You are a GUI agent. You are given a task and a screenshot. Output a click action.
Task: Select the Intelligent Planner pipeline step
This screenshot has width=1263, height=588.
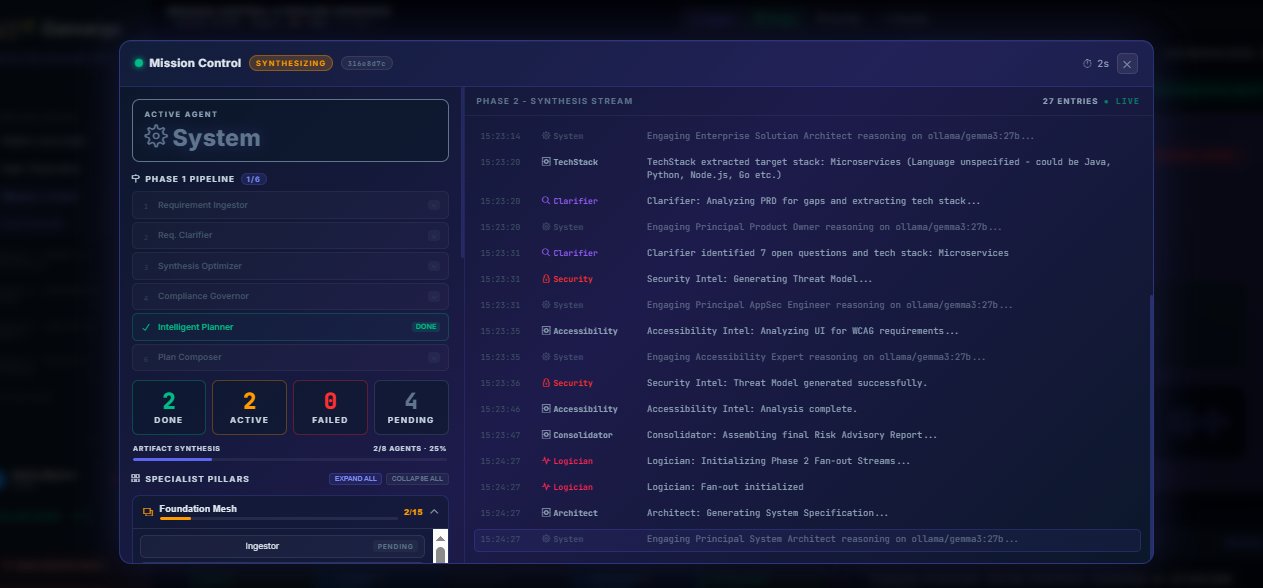(x=290, y=327)
